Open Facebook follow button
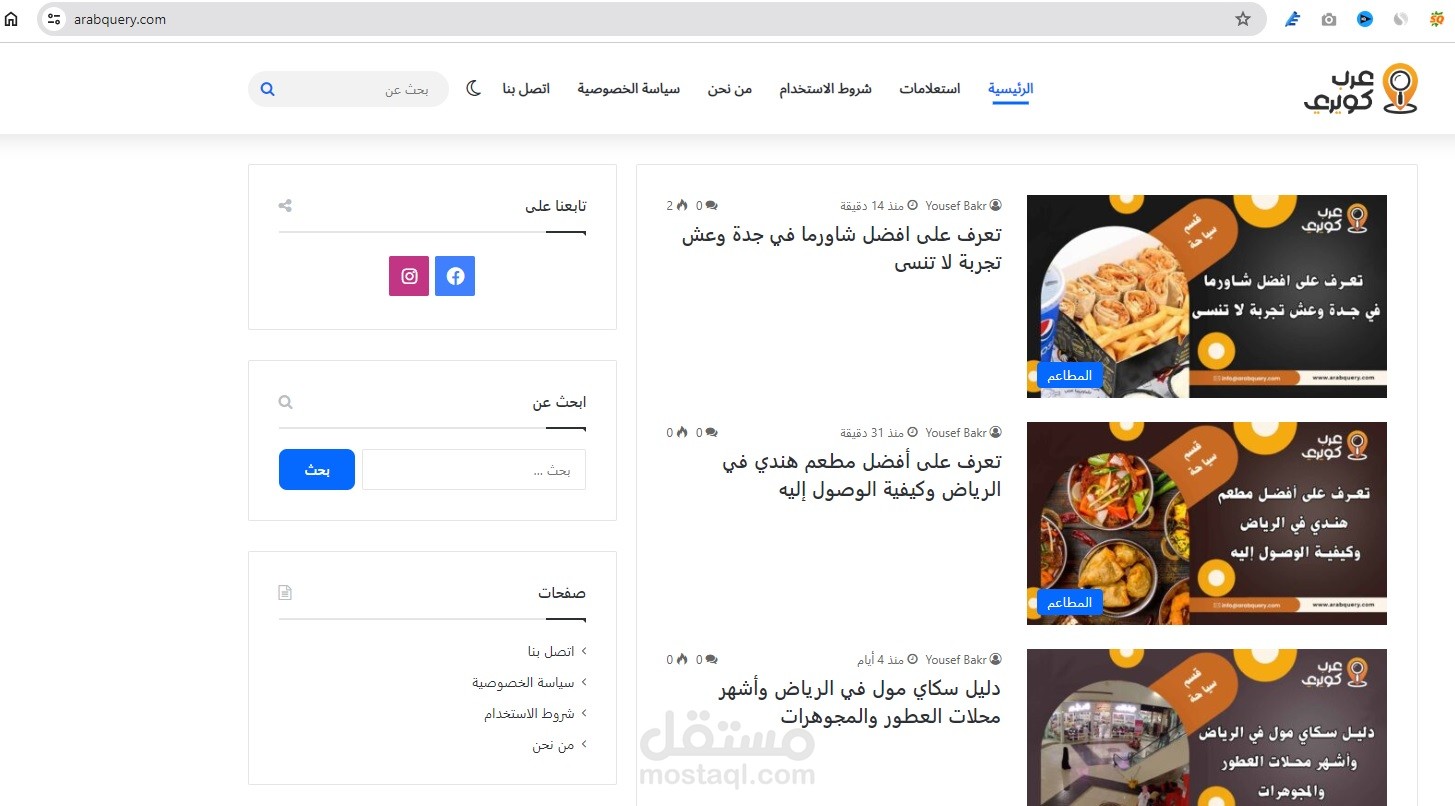 (455, 276)
